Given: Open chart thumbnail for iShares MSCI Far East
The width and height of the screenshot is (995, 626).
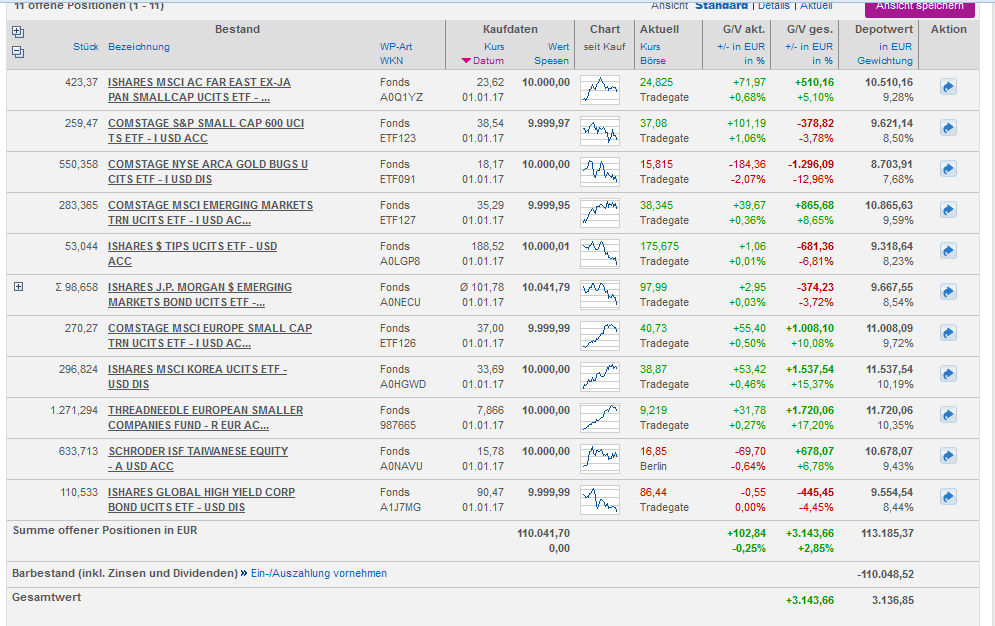Looking at the screenshot, I should pos(600,89).
